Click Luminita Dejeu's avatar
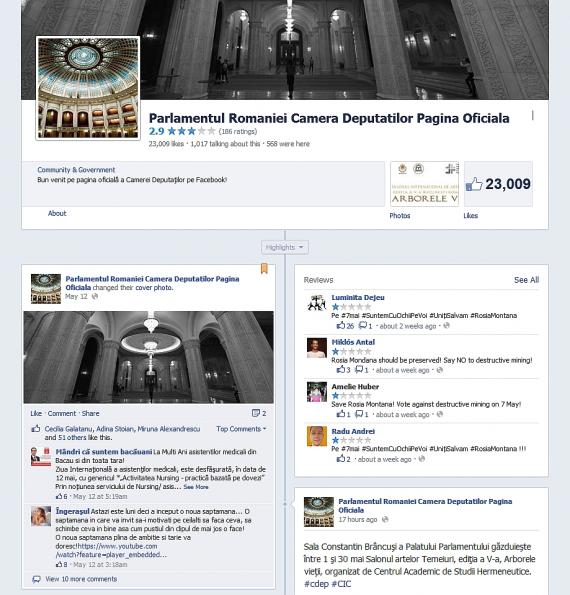Screen dimensions: 570x595 [x=317, y=303]
